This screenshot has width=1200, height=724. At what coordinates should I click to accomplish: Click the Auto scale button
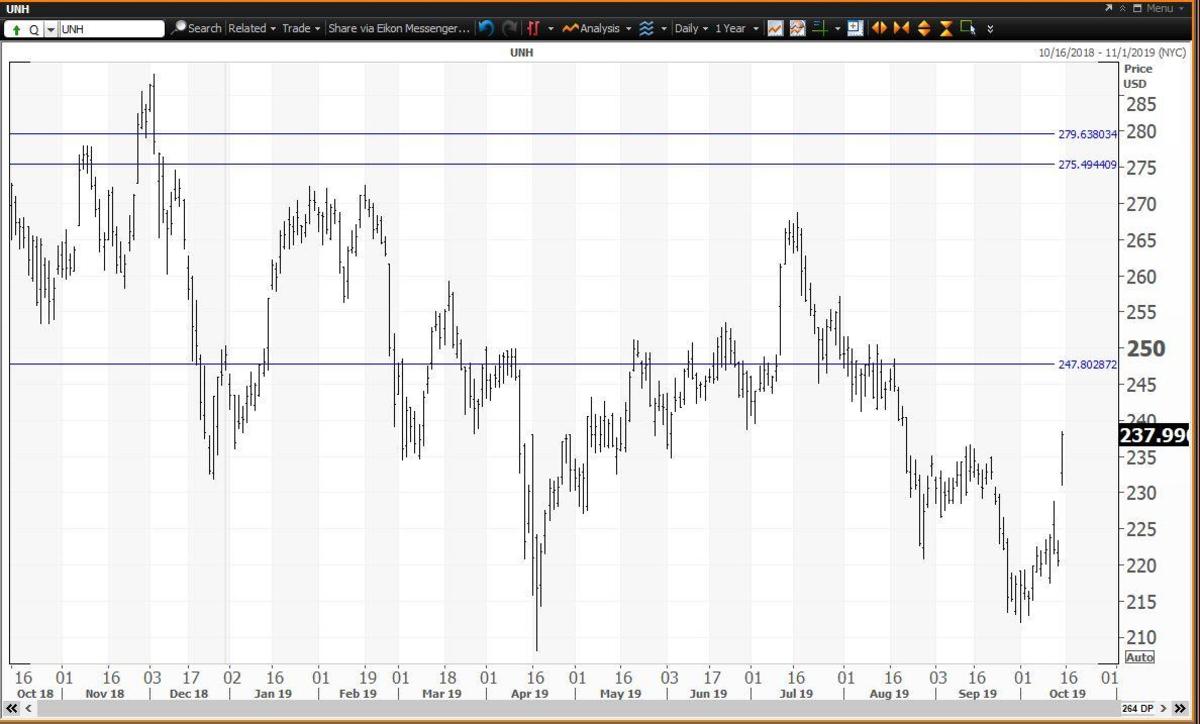point(1139,657)
